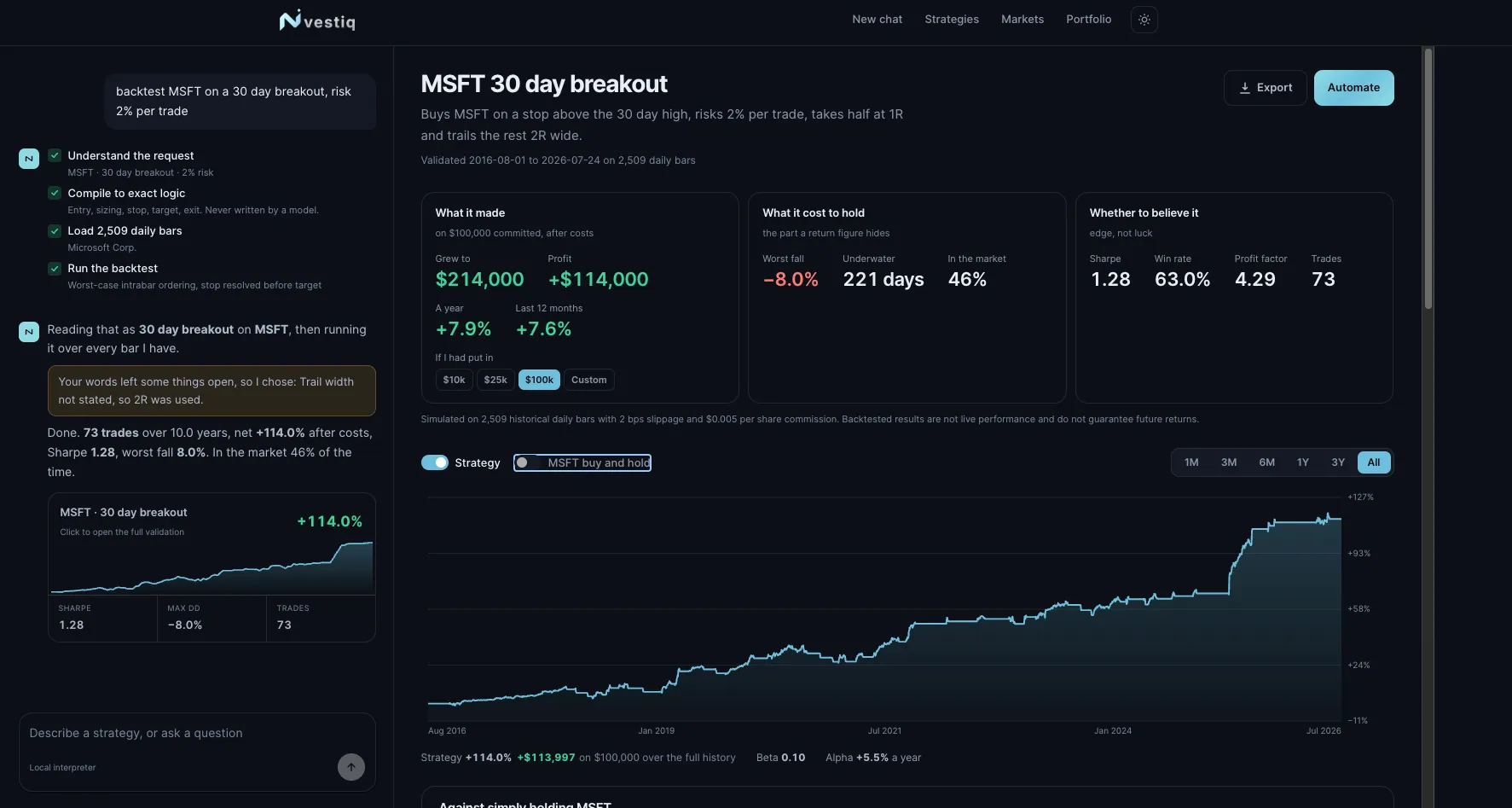Viewport: 1512px width, 808px height.
Task: Click the equity curve chart area
Action: [x=884, y=609]
